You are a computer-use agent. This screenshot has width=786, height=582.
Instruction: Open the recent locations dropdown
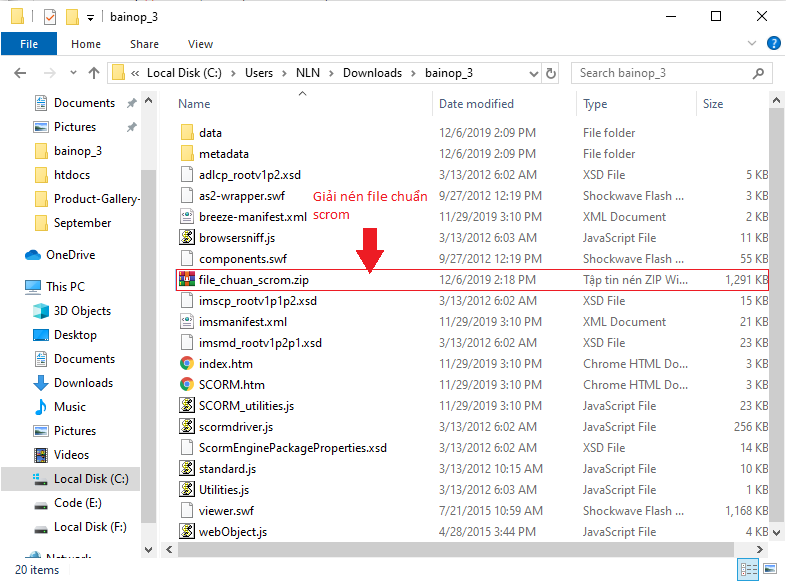pyautogui.click(x=73, y=73)
